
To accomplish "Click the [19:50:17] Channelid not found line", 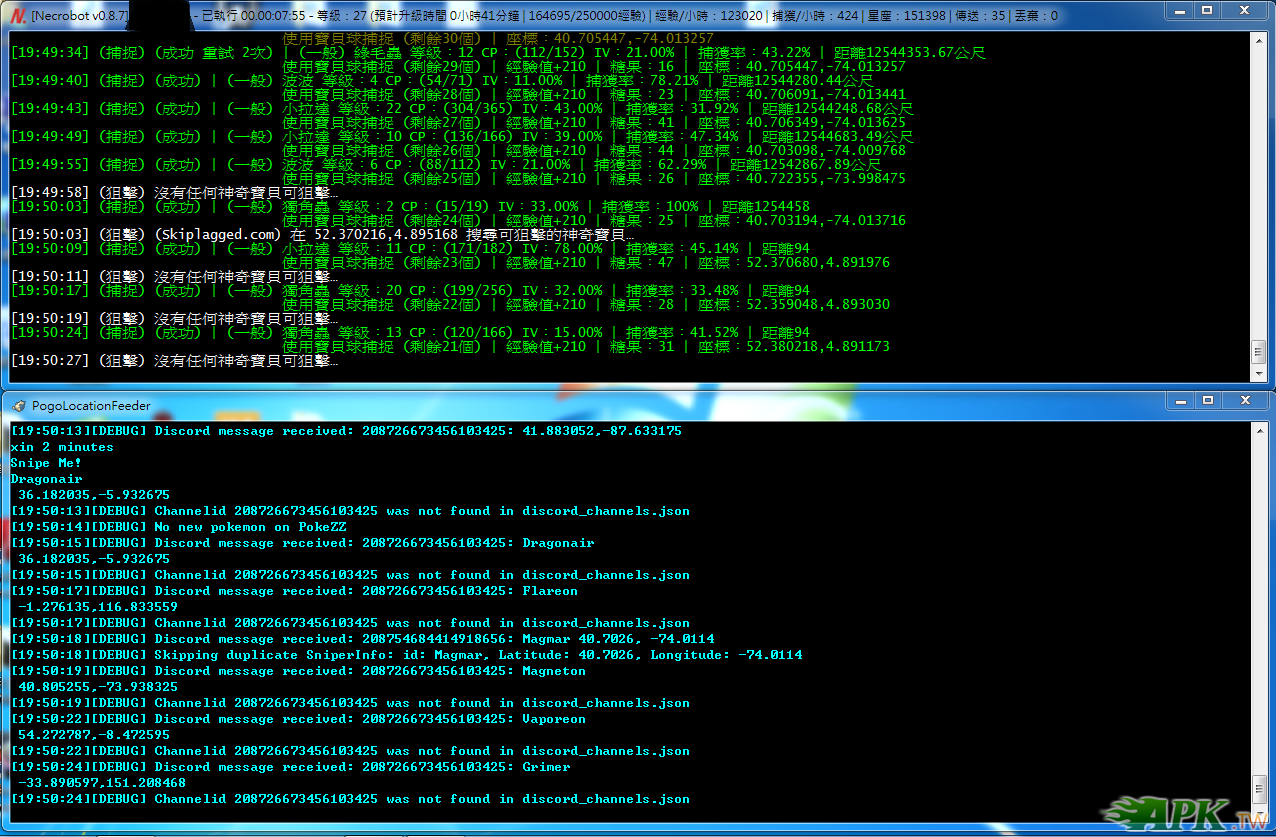I will pyautogui.click(x=350, y=623).
